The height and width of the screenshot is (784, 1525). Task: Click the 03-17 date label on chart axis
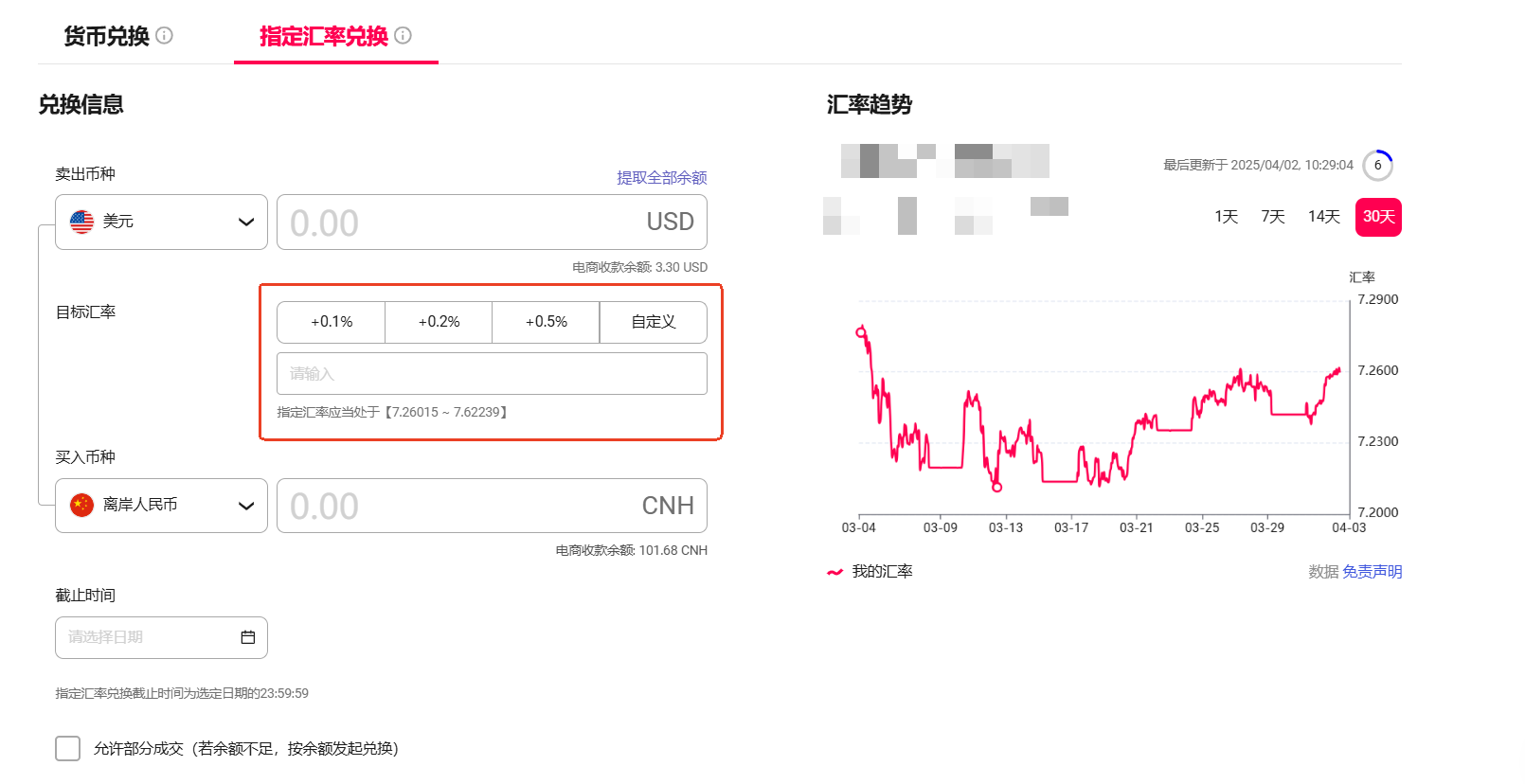click(1071, 527)
